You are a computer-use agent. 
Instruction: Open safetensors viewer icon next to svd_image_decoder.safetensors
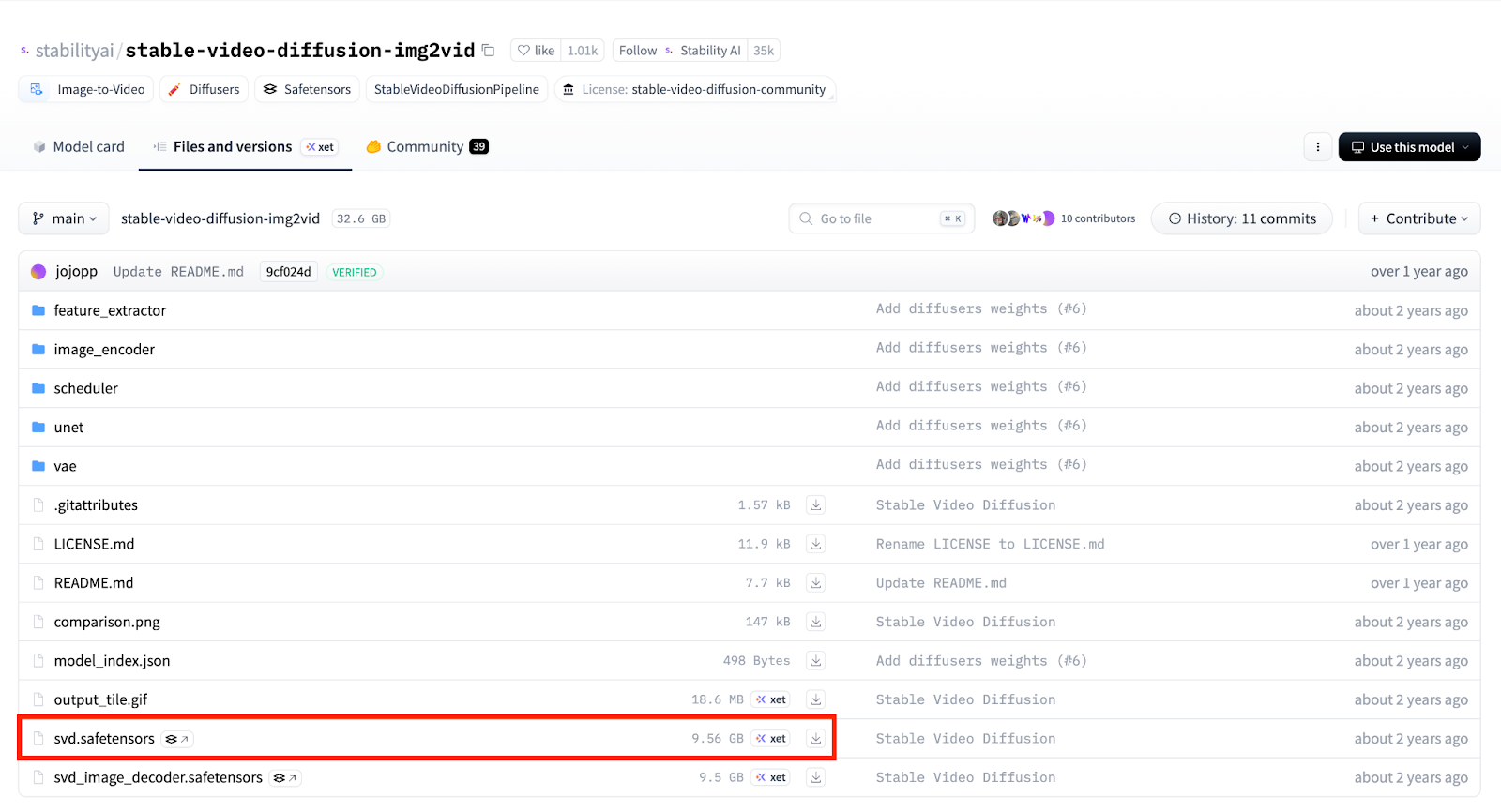click(284, 778)
